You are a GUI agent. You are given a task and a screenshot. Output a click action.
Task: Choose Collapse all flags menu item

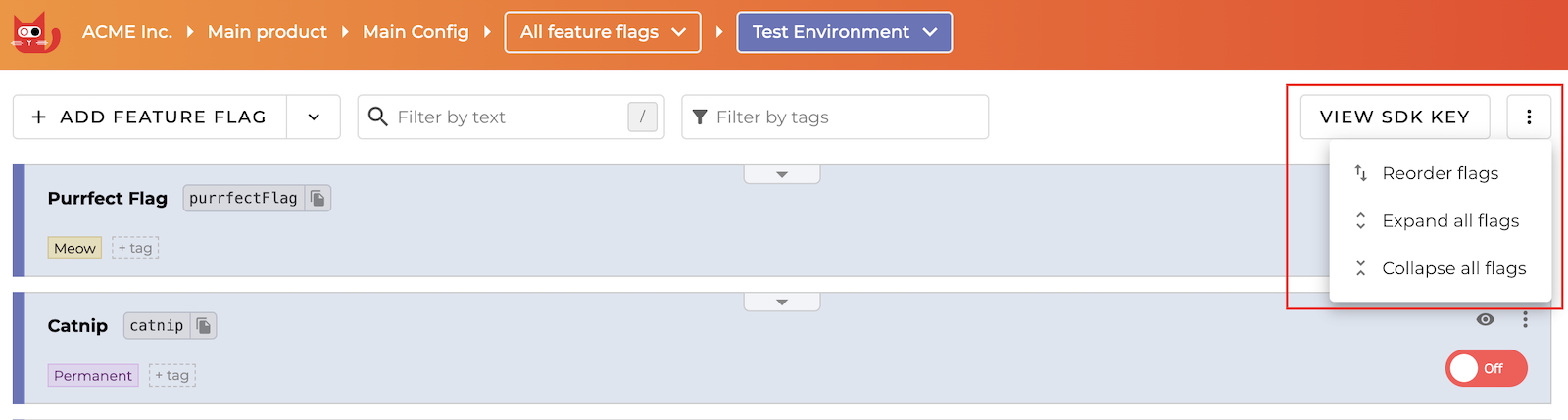coord(1453,268)
